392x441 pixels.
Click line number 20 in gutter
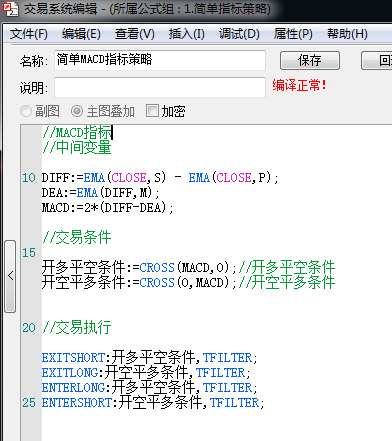click(29, 328)
